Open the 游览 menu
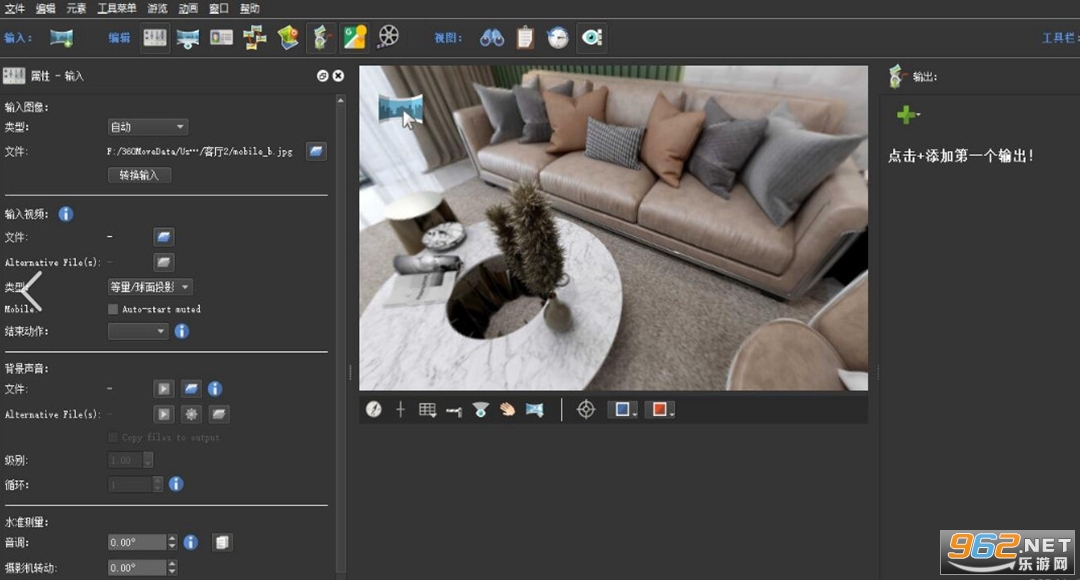 (x=157, y=8)
